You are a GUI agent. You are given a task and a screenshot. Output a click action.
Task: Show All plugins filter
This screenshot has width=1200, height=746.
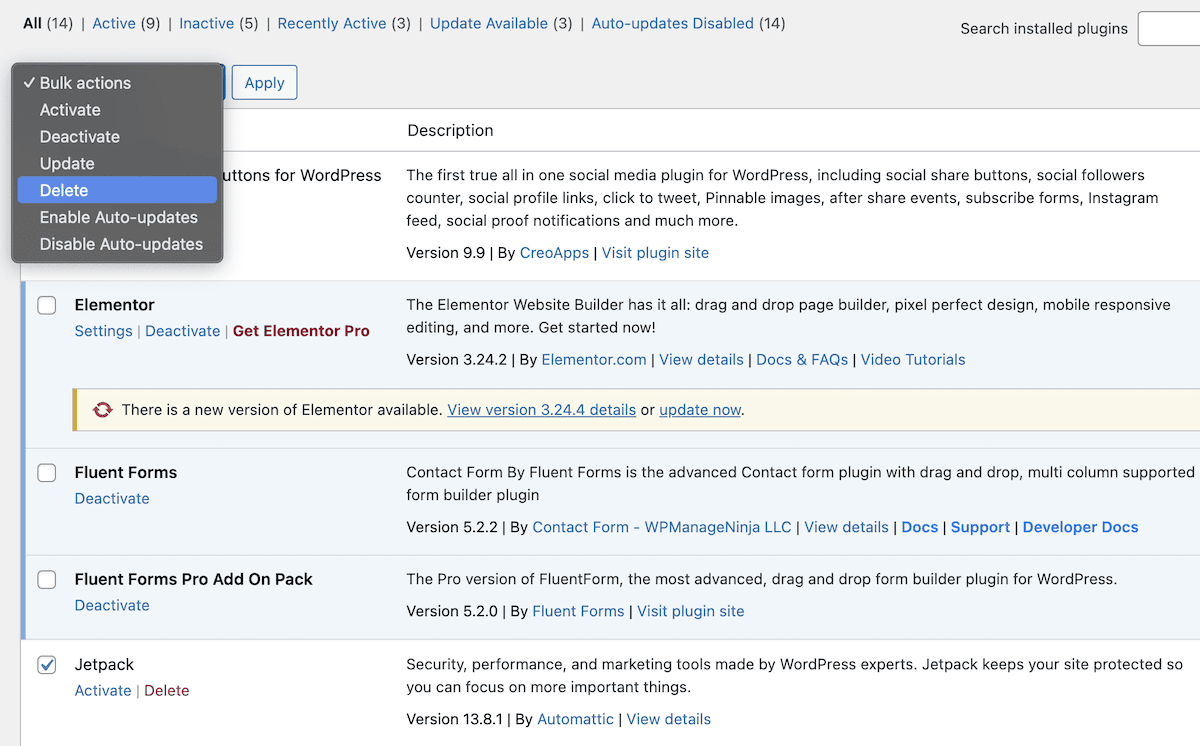coord(33,23)
